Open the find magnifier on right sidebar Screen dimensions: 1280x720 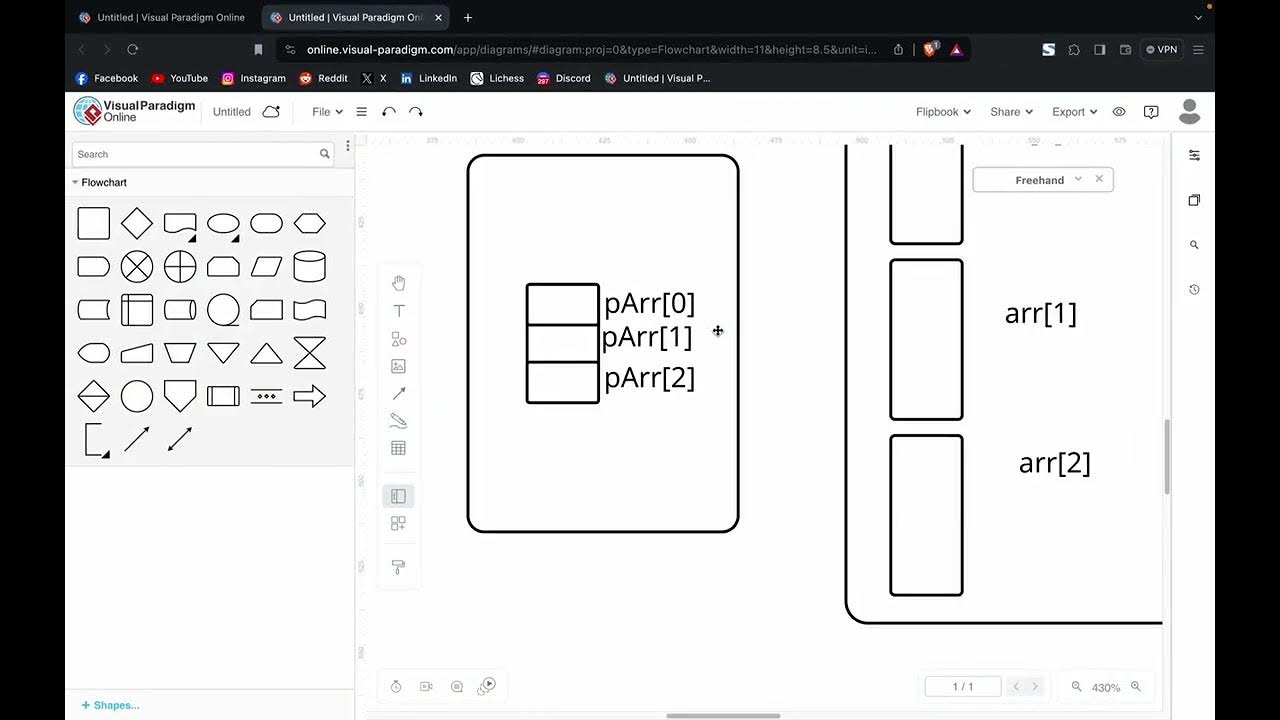pos(1194,245)
